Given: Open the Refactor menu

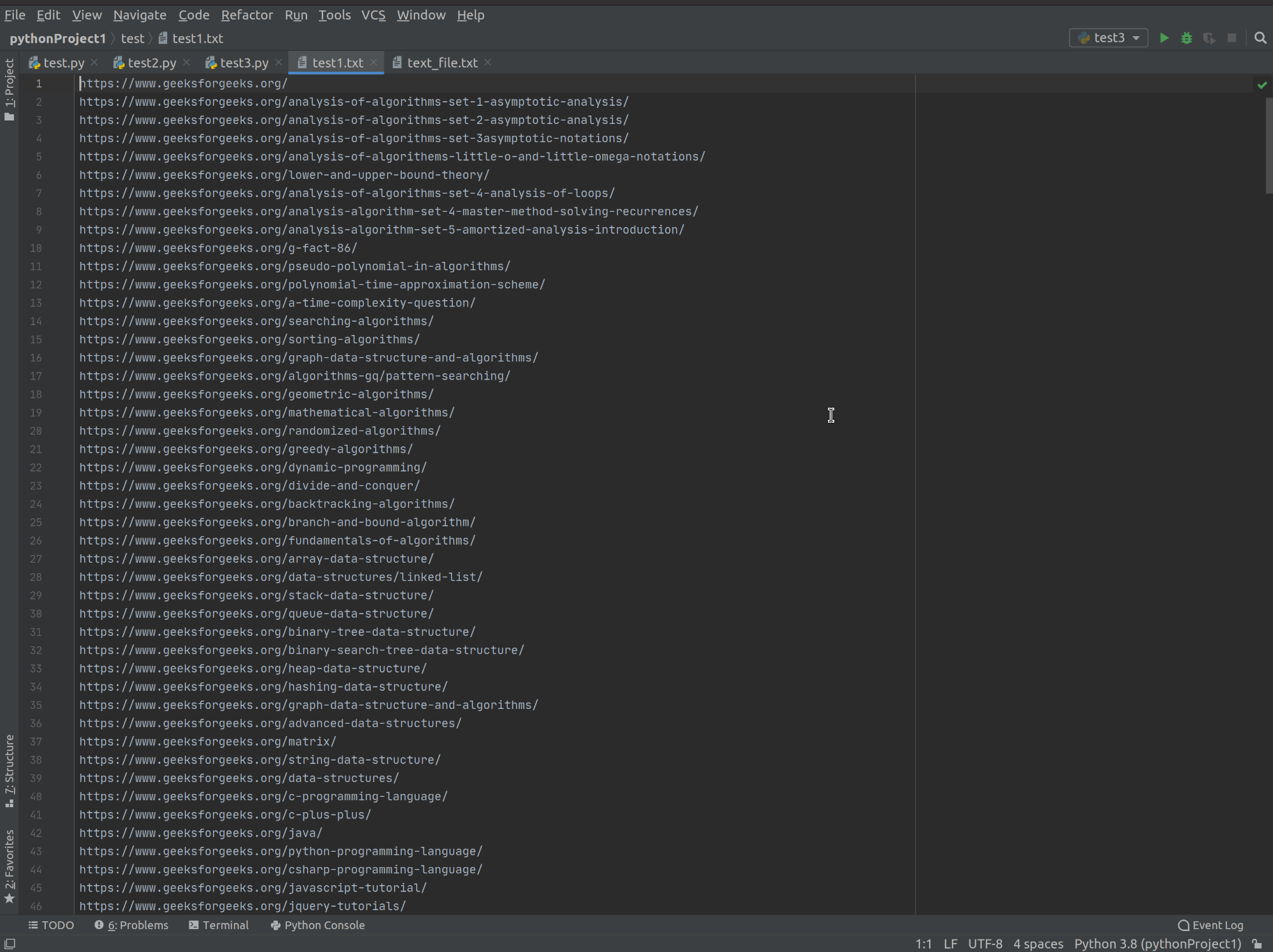Looking at the screenshot, I should 247,15.
